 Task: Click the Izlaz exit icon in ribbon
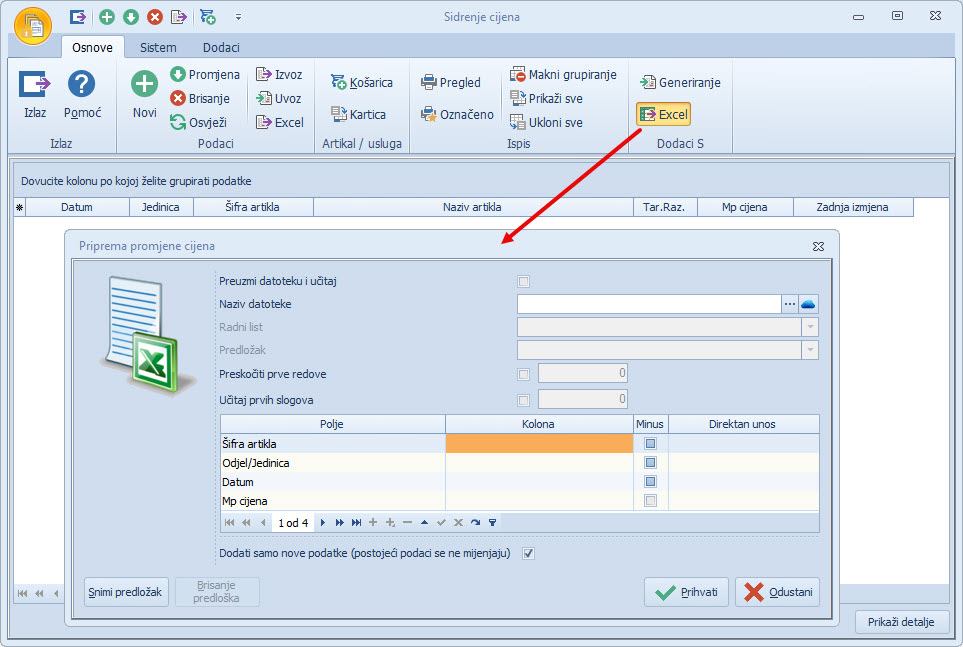point(35,85)
